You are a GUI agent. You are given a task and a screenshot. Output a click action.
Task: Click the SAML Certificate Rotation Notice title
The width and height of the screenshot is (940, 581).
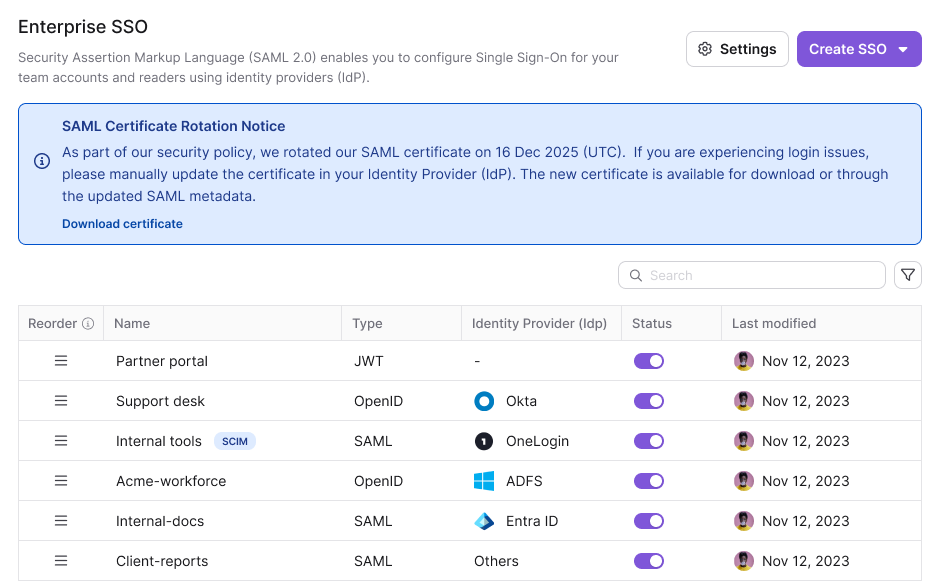click(x=173, y=126)
